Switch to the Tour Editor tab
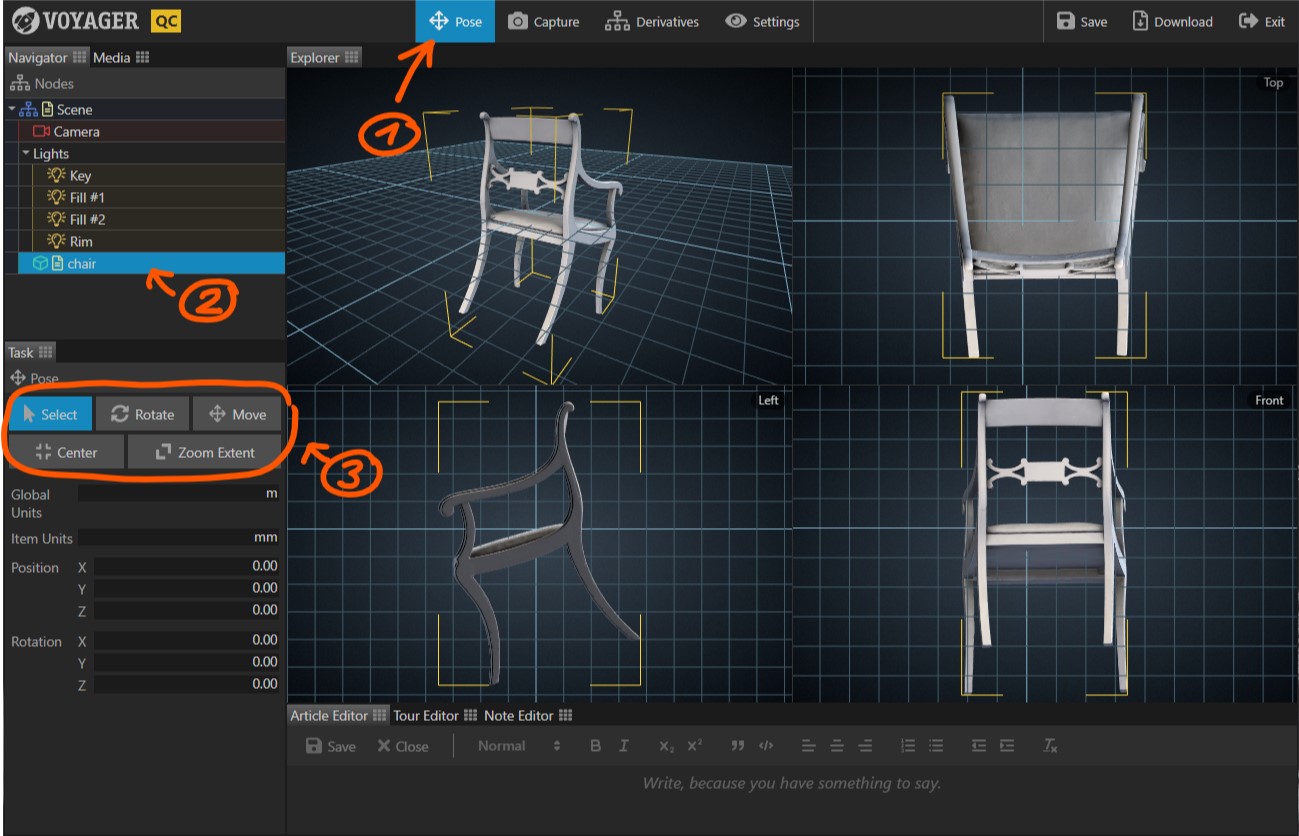 click(x=425, y=716)
